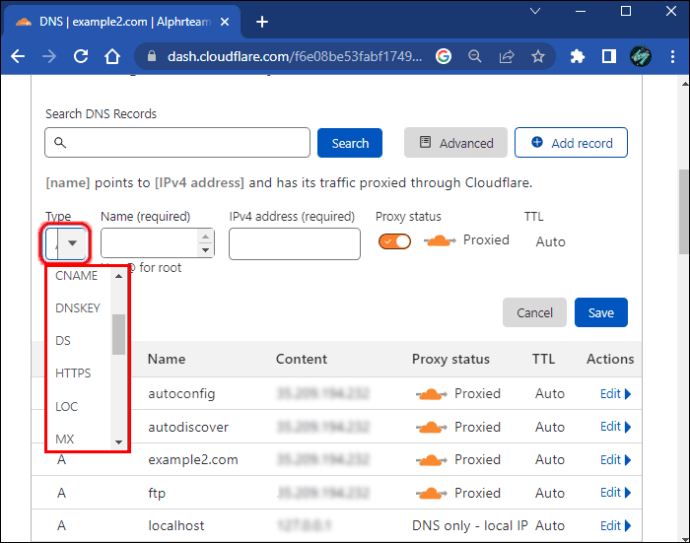
Task: Click the IPv4 address field
Action: click(295, 244)
